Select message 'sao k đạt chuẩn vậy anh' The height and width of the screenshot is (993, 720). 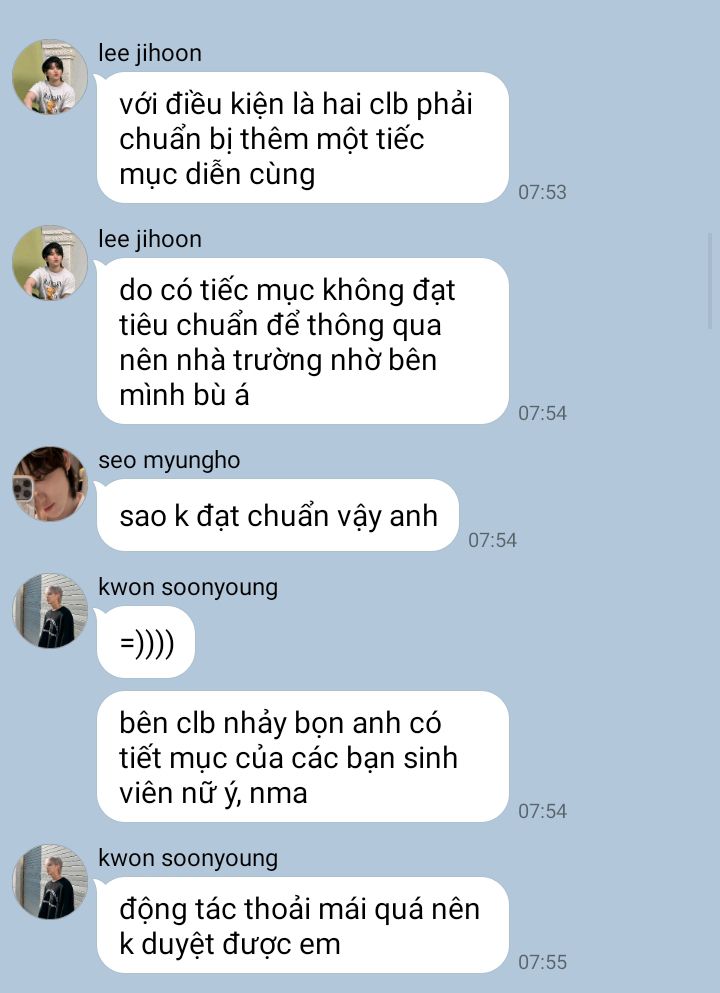277,515
